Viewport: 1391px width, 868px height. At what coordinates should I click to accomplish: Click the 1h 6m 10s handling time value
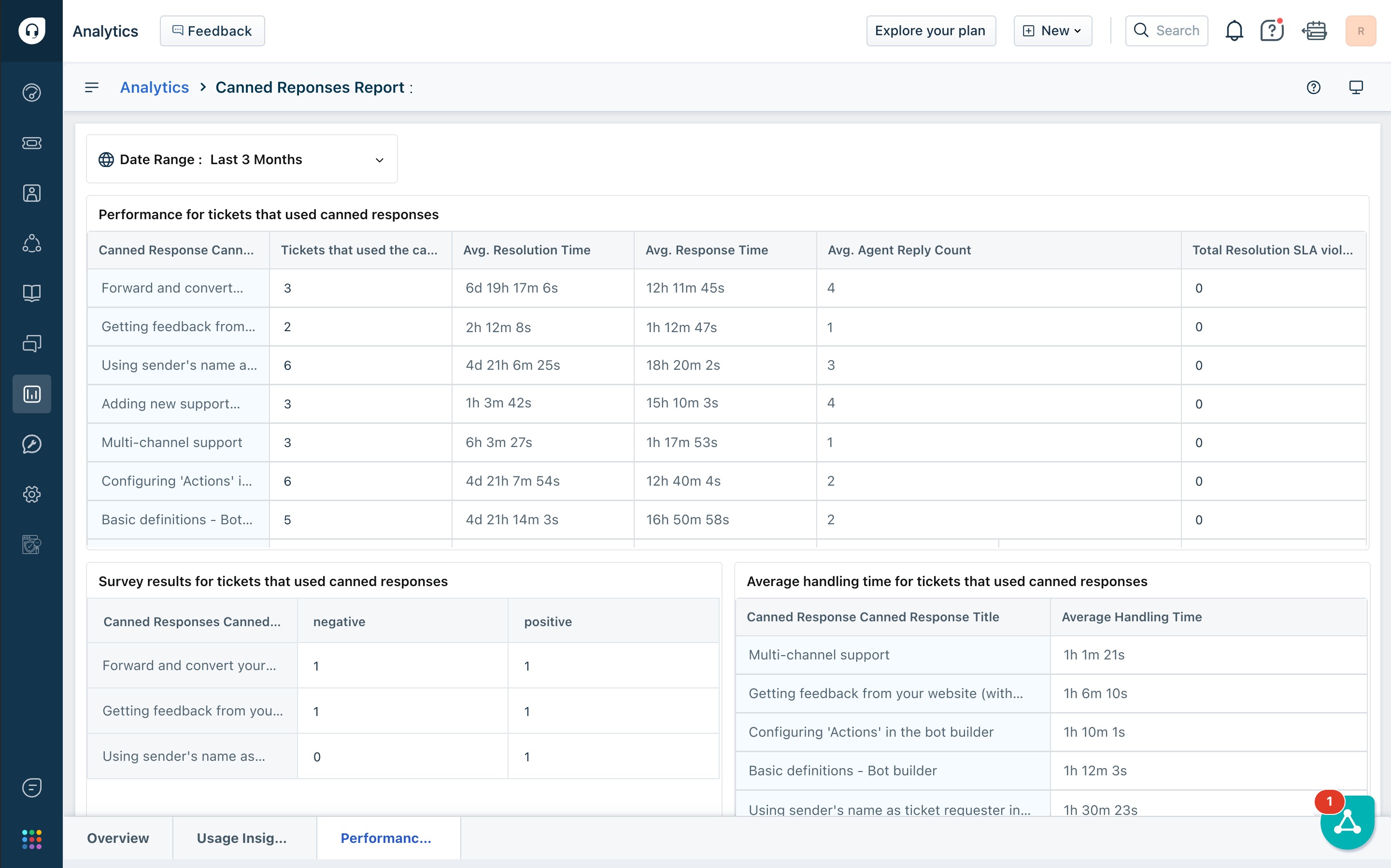click(x=1095, y=693)
